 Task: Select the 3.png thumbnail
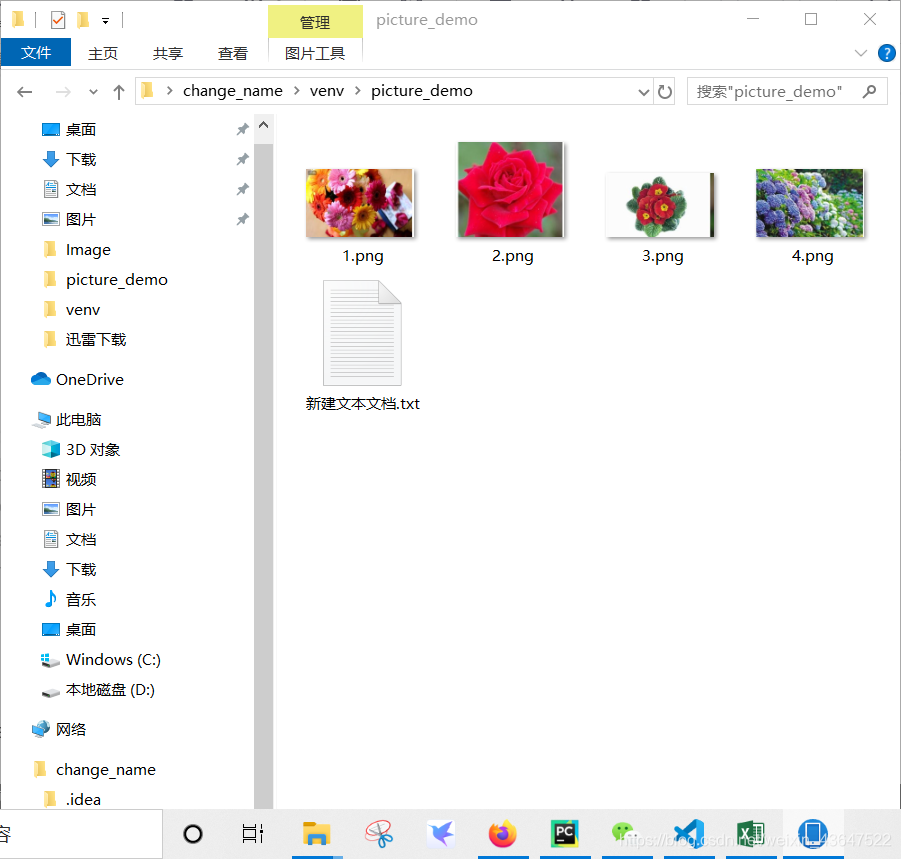coord(660,205)
